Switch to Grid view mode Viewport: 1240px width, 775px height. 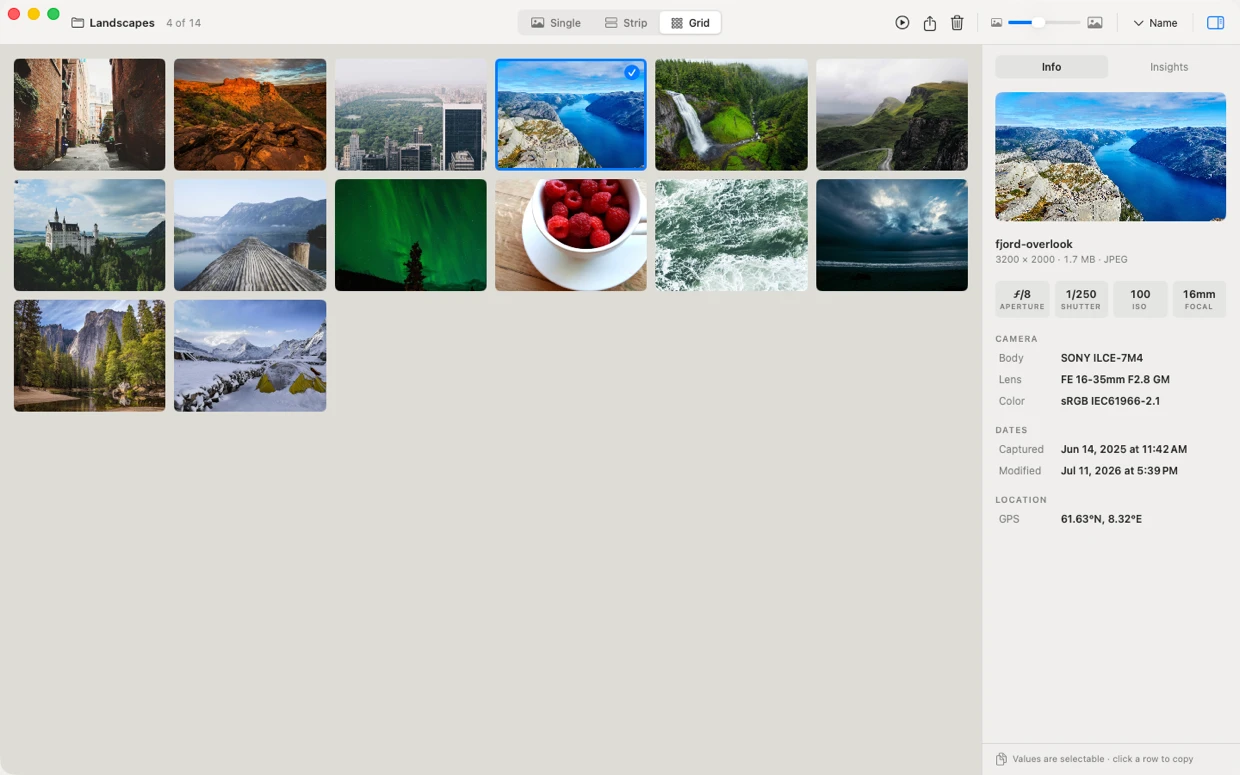point(690,23)
